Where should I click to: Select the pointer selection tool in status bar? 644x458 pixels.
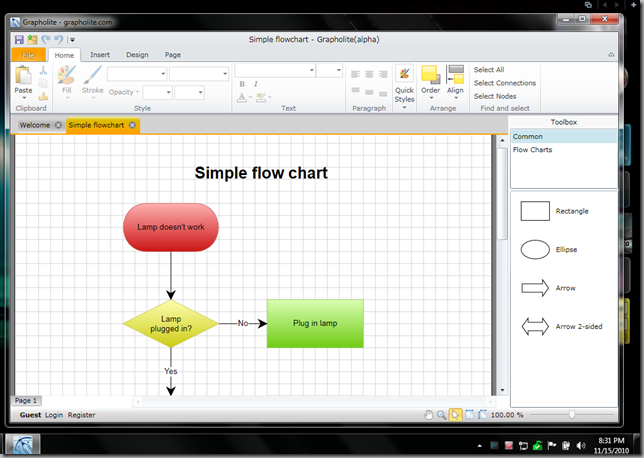click(x=455, y=415)
